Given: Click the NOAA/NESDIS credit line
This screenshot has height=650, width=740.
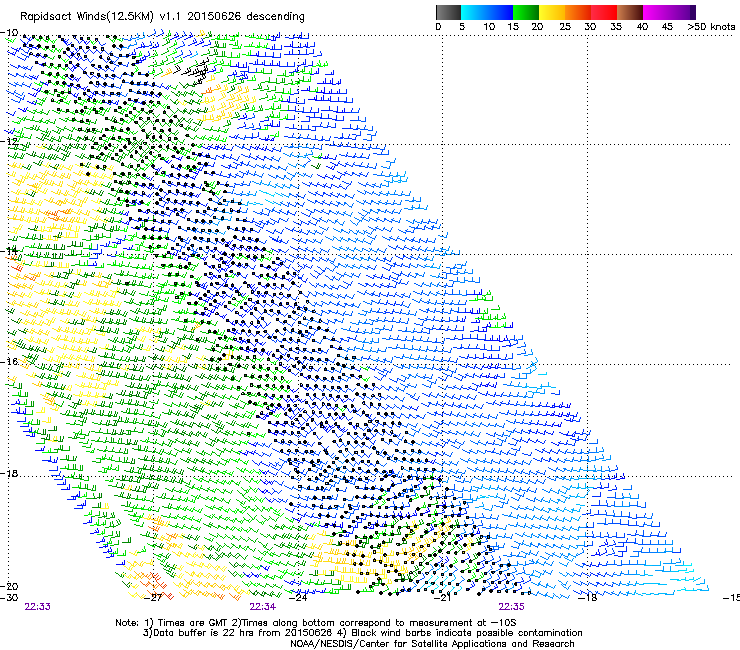Looking at the screenshot, I should coord(432,644).
